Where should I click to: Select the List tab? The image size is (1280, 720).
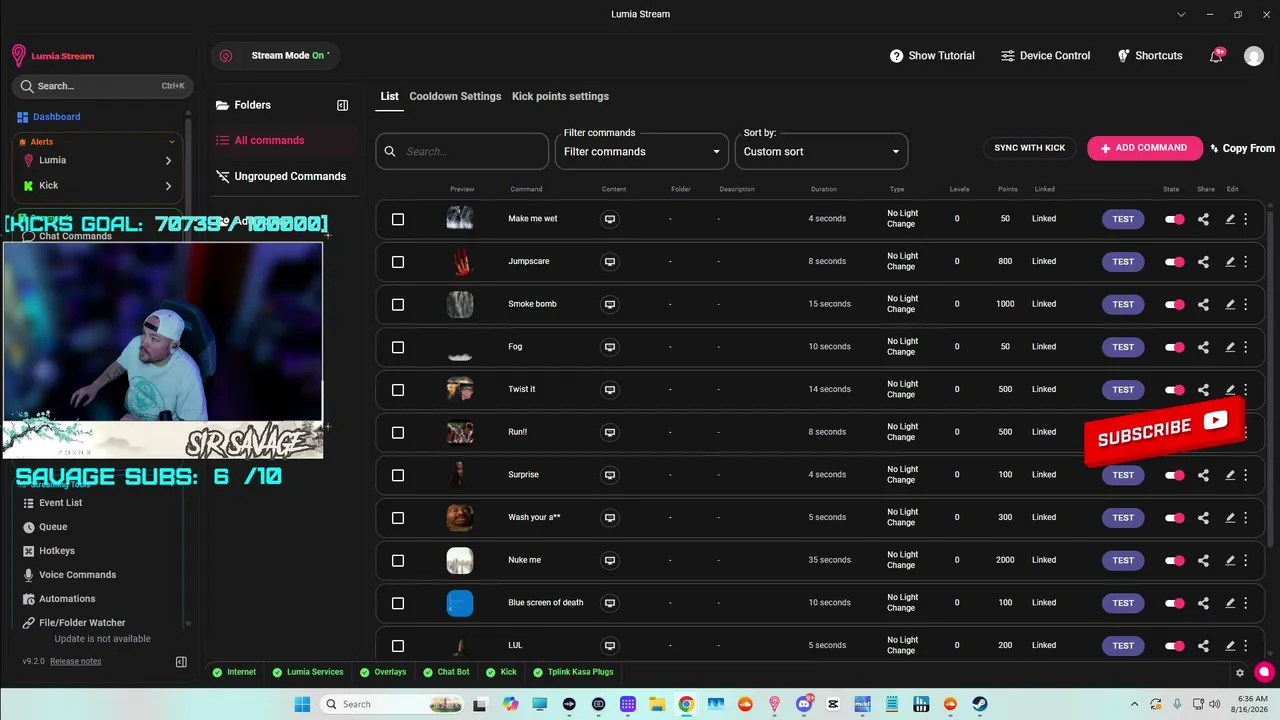coord(389,96)
